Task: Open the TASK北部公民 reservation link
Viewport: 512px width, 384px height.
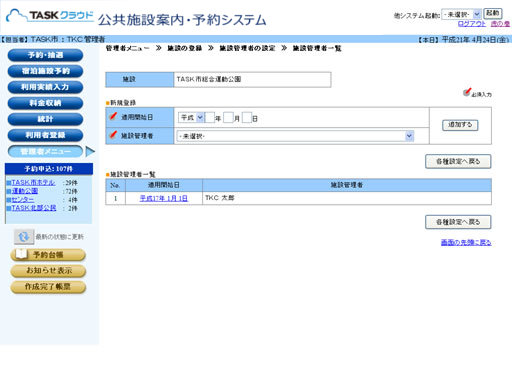Action: [x=34, y=208]
